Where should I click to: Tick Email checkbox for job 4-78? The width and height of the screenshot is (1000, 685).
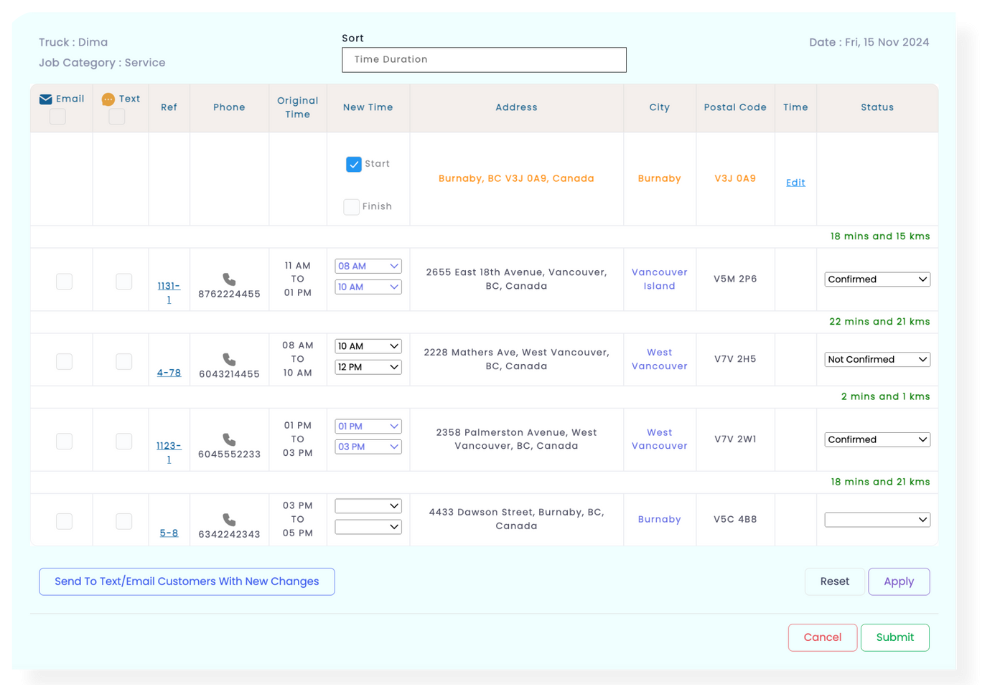64,362
